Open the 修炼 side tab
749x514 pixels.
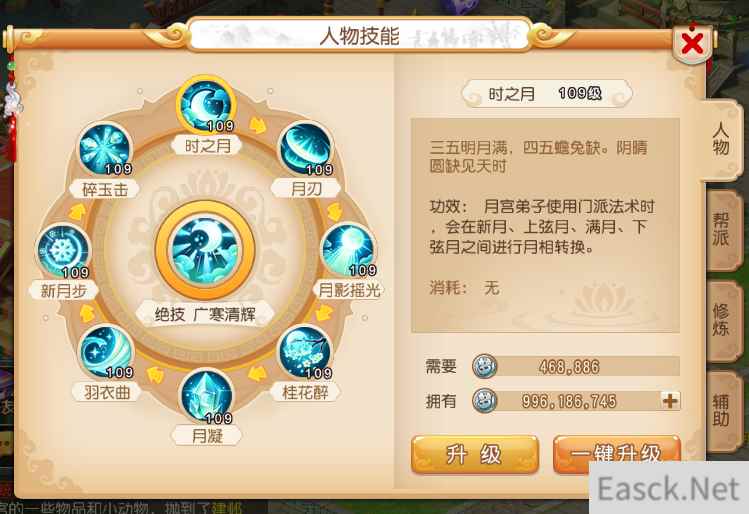coord(721,321)
